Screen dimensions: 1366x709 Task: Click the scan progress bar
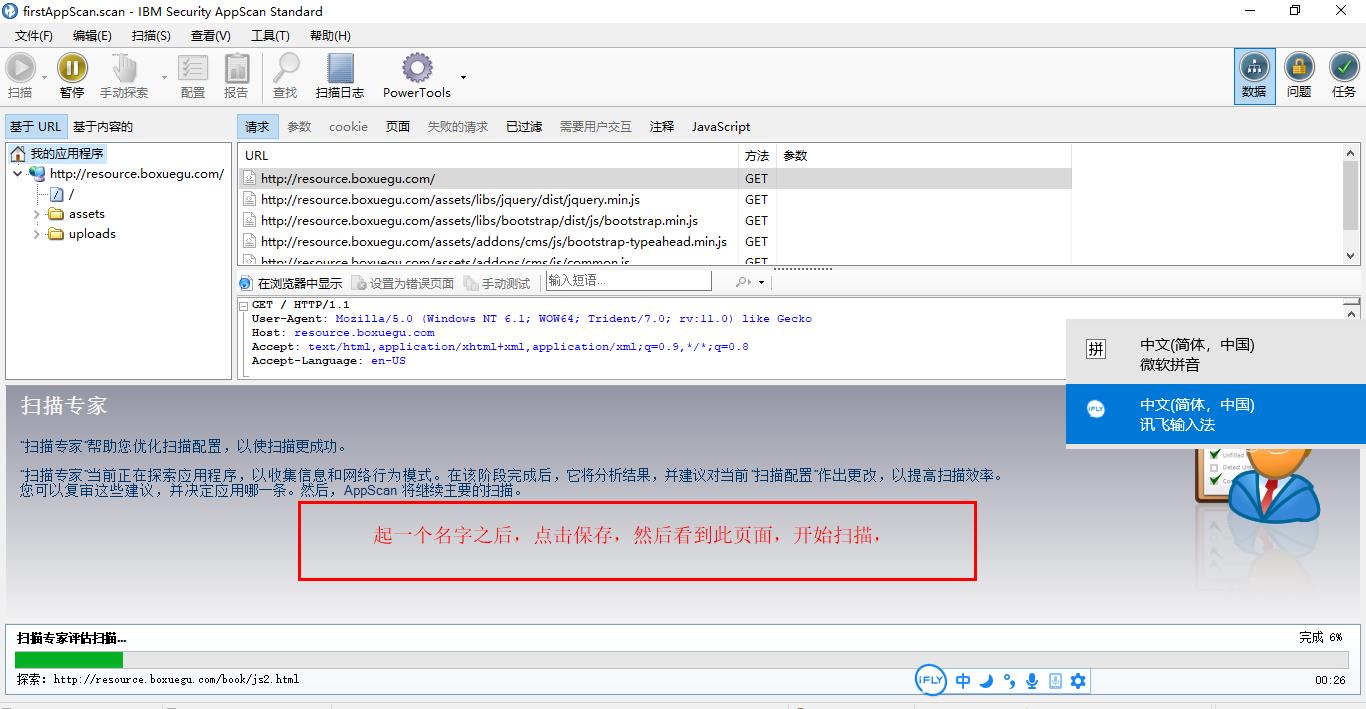(x=681, y=659)
